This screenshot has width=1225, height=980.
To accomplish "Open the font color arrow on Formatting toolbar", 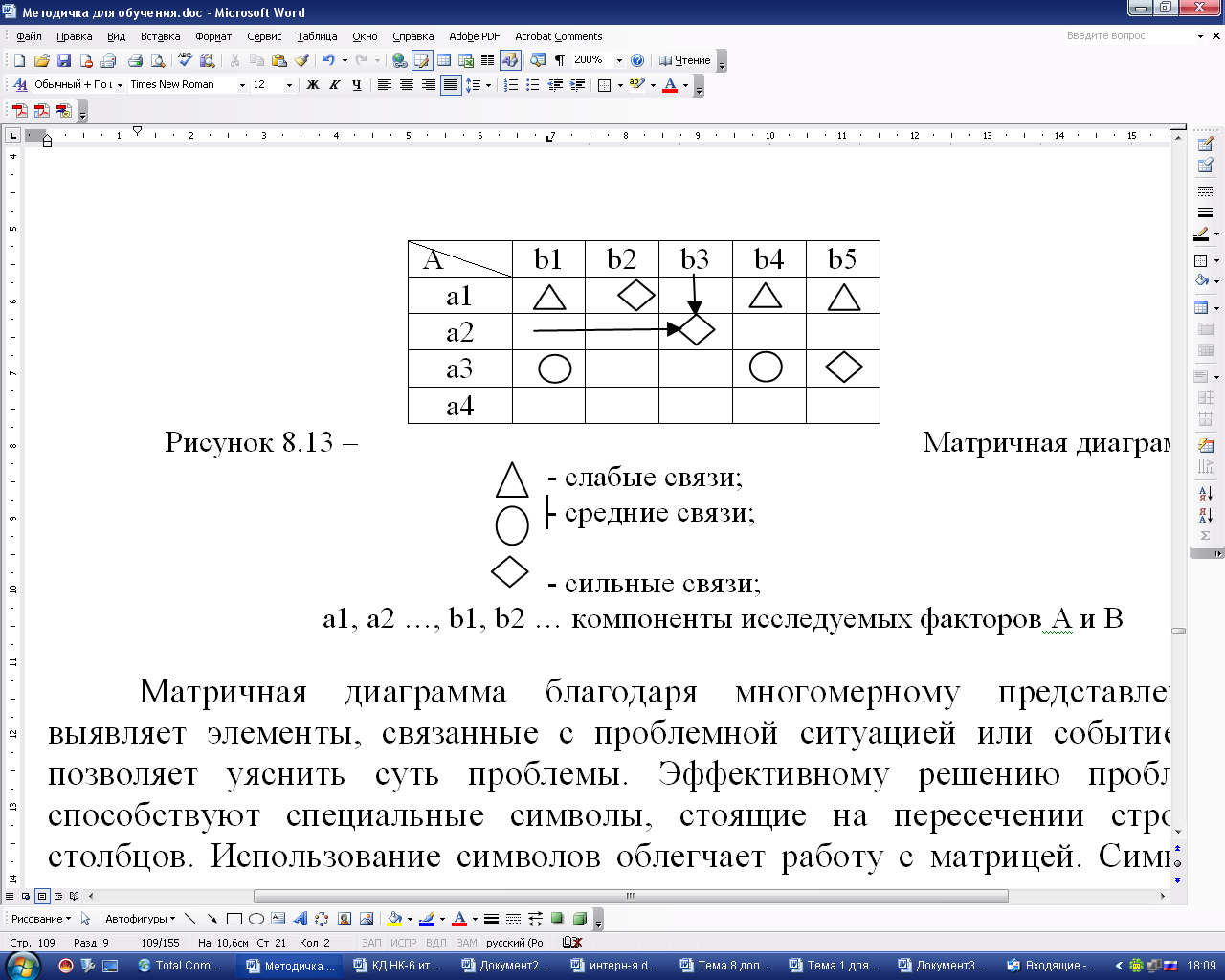I will click(685, 85).
